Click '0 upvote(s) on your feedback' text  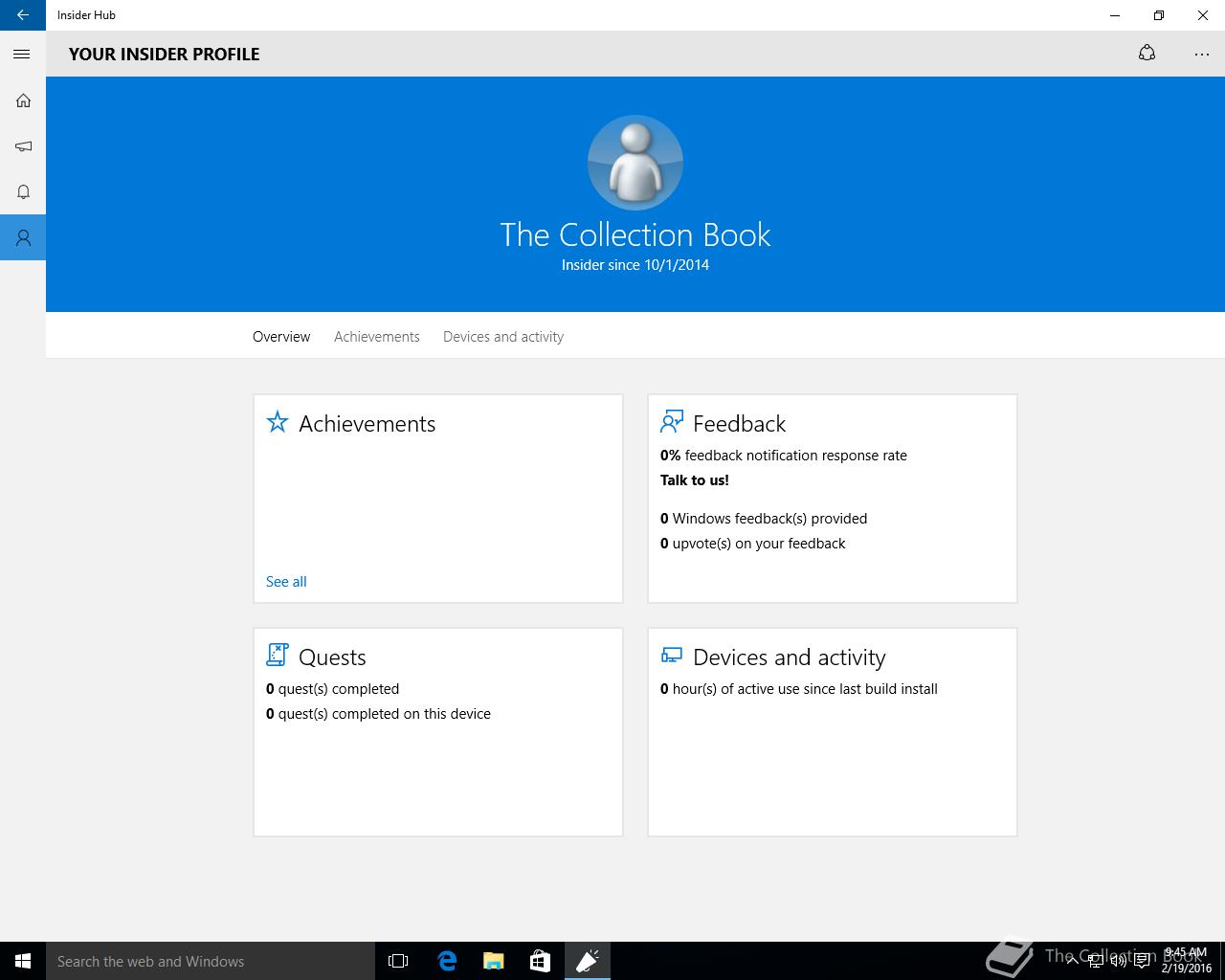pyautogui.click(x=753, y=544)
